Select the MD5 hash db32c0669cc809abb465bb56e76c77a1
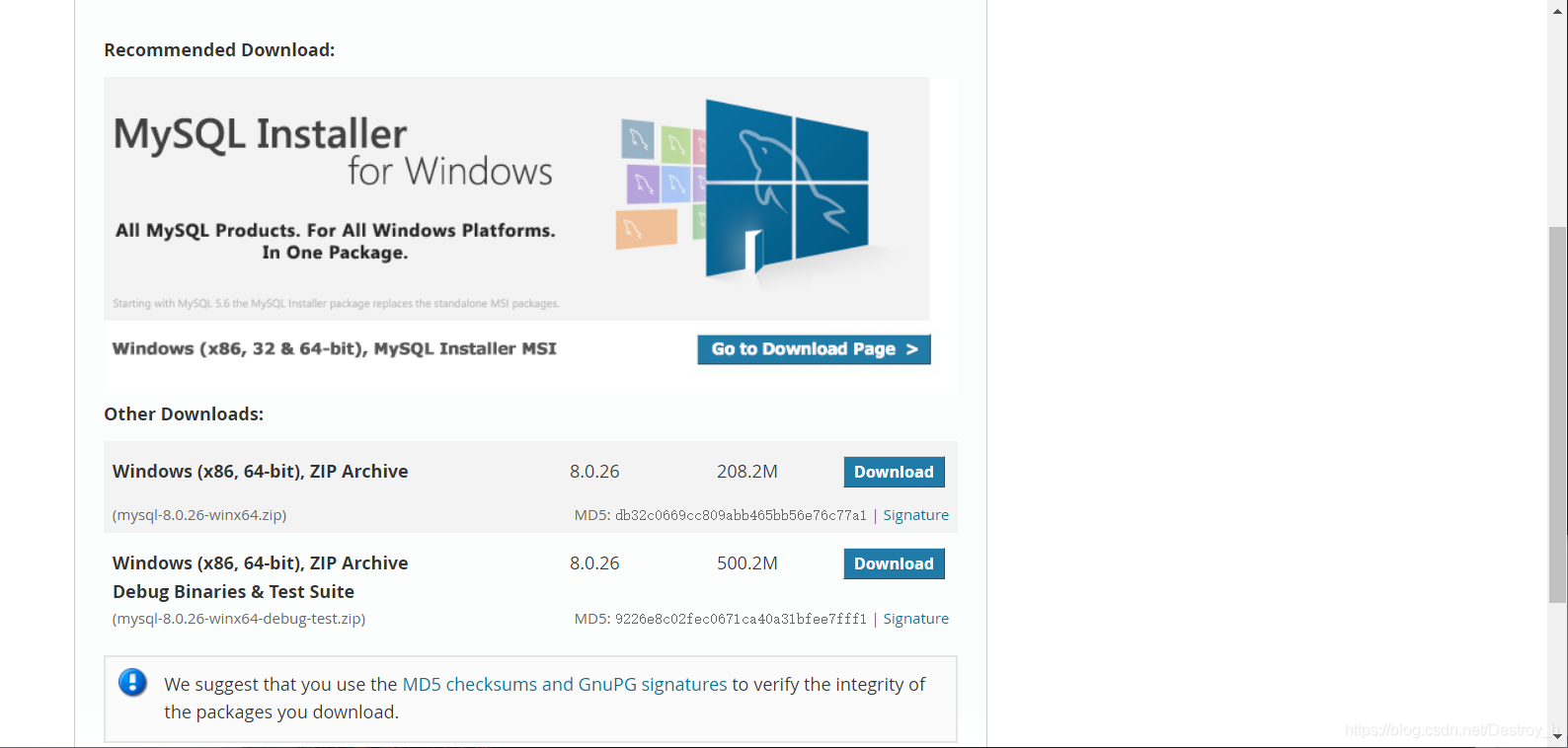Image resolution: width=1568 pixels, height=748 pixels. [741, 515]
